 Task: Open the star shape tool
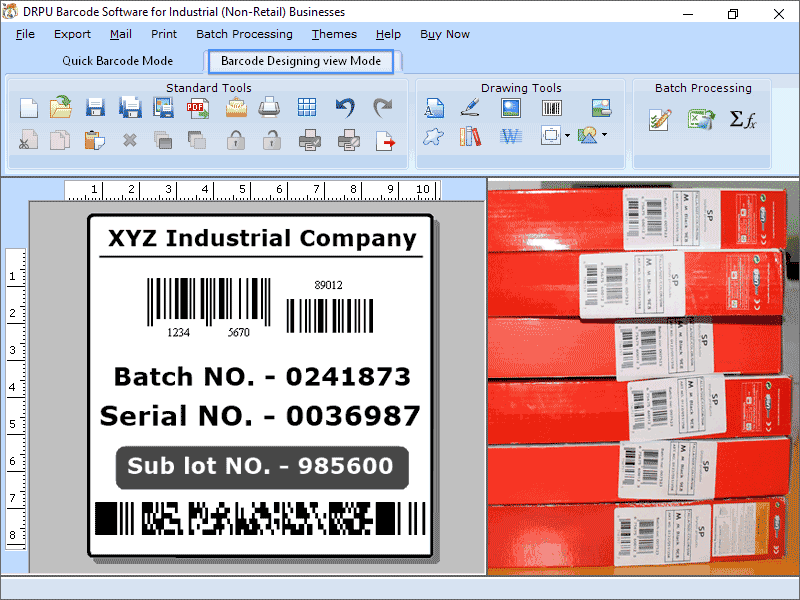point(432,135)
